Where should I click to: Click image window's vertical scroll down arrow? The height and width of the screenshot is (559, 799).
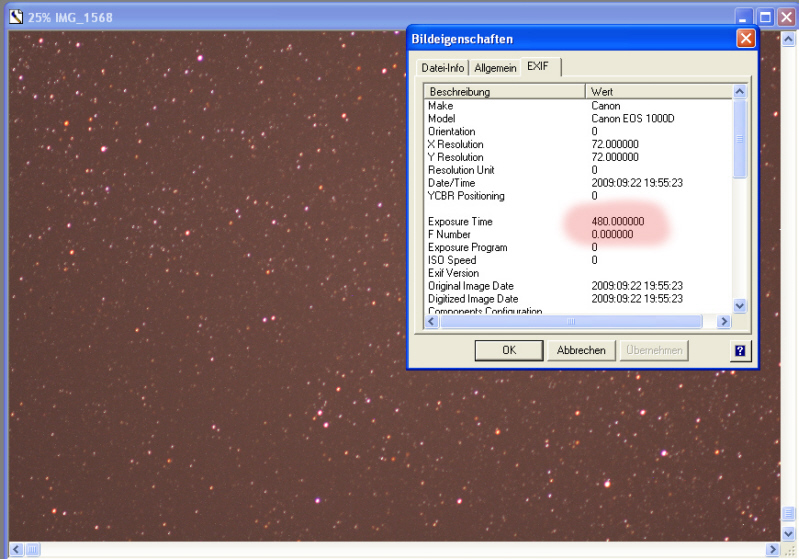788,534
